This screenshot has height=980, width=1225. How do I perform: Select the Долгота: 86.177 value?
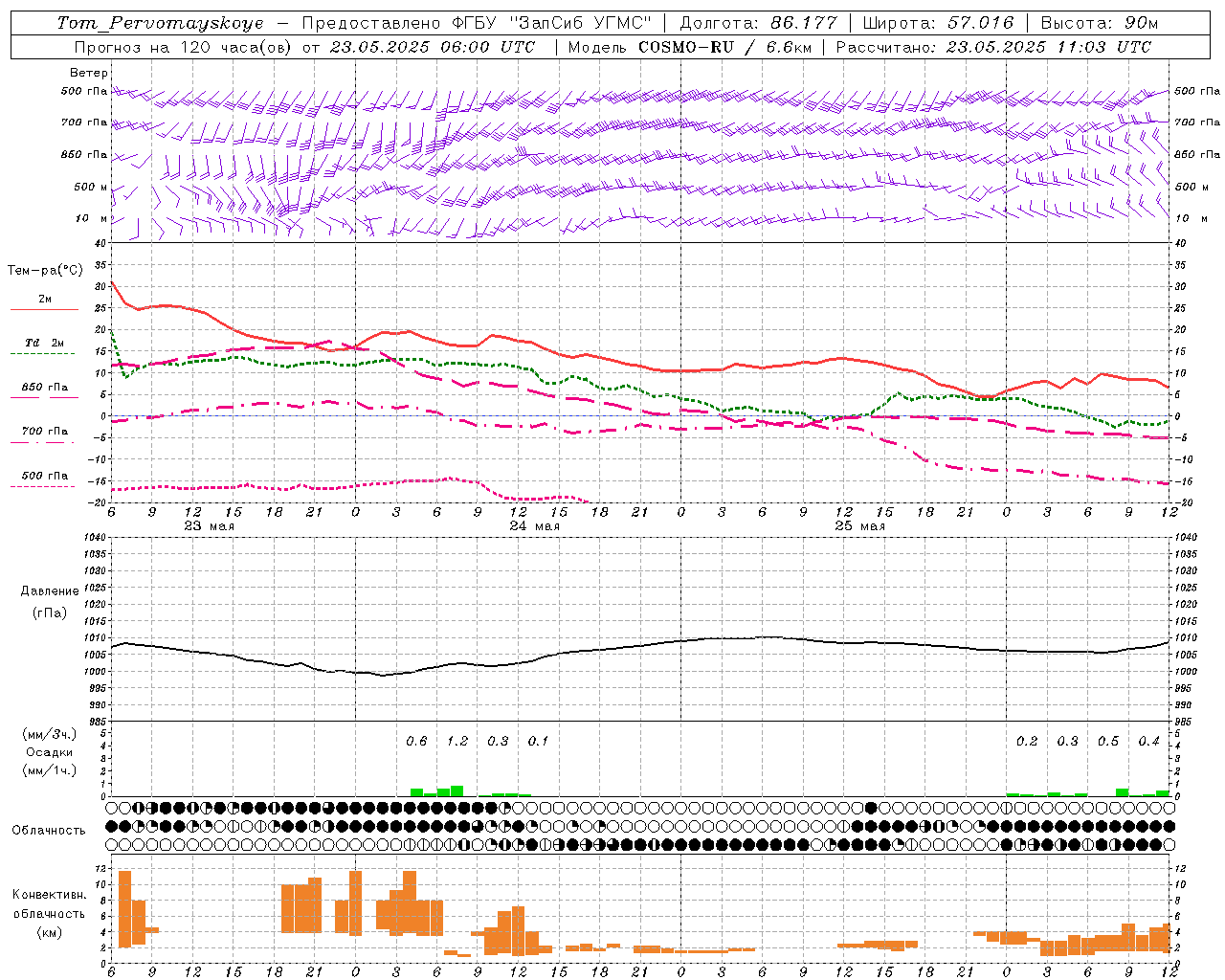tap(758, 23)
